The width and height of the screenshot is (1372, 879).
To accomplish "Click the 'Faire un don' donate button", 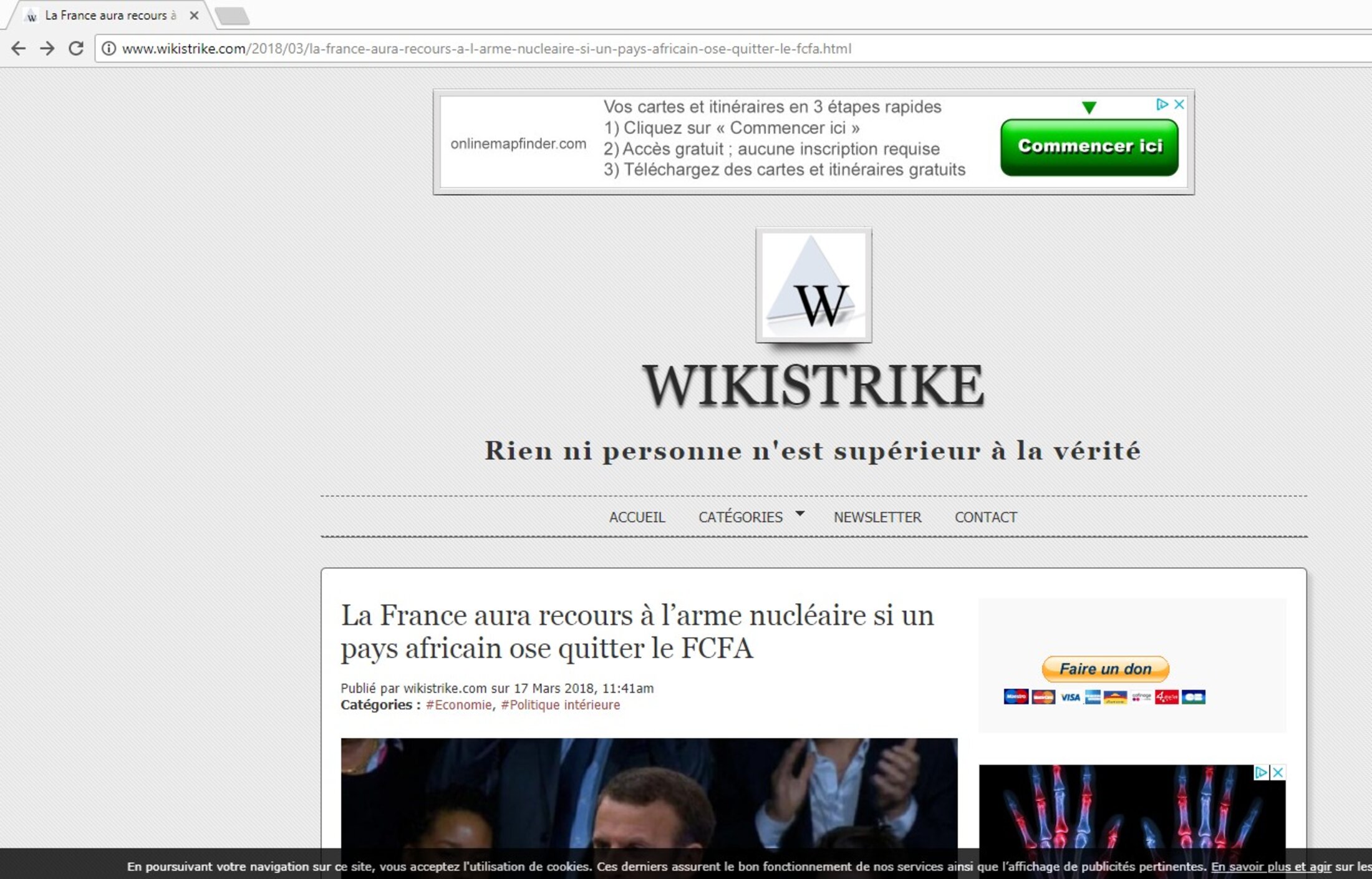I will click(x=1105, y=669).
